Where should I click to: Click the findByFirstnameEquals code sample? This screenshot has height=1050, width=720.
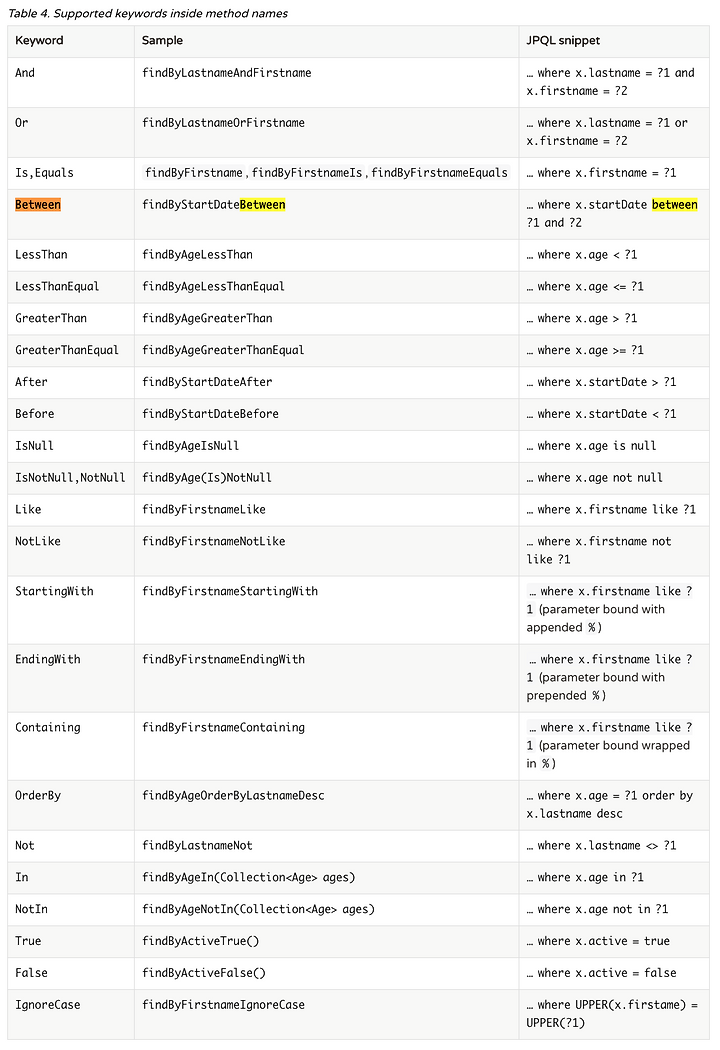pos(439,173)
